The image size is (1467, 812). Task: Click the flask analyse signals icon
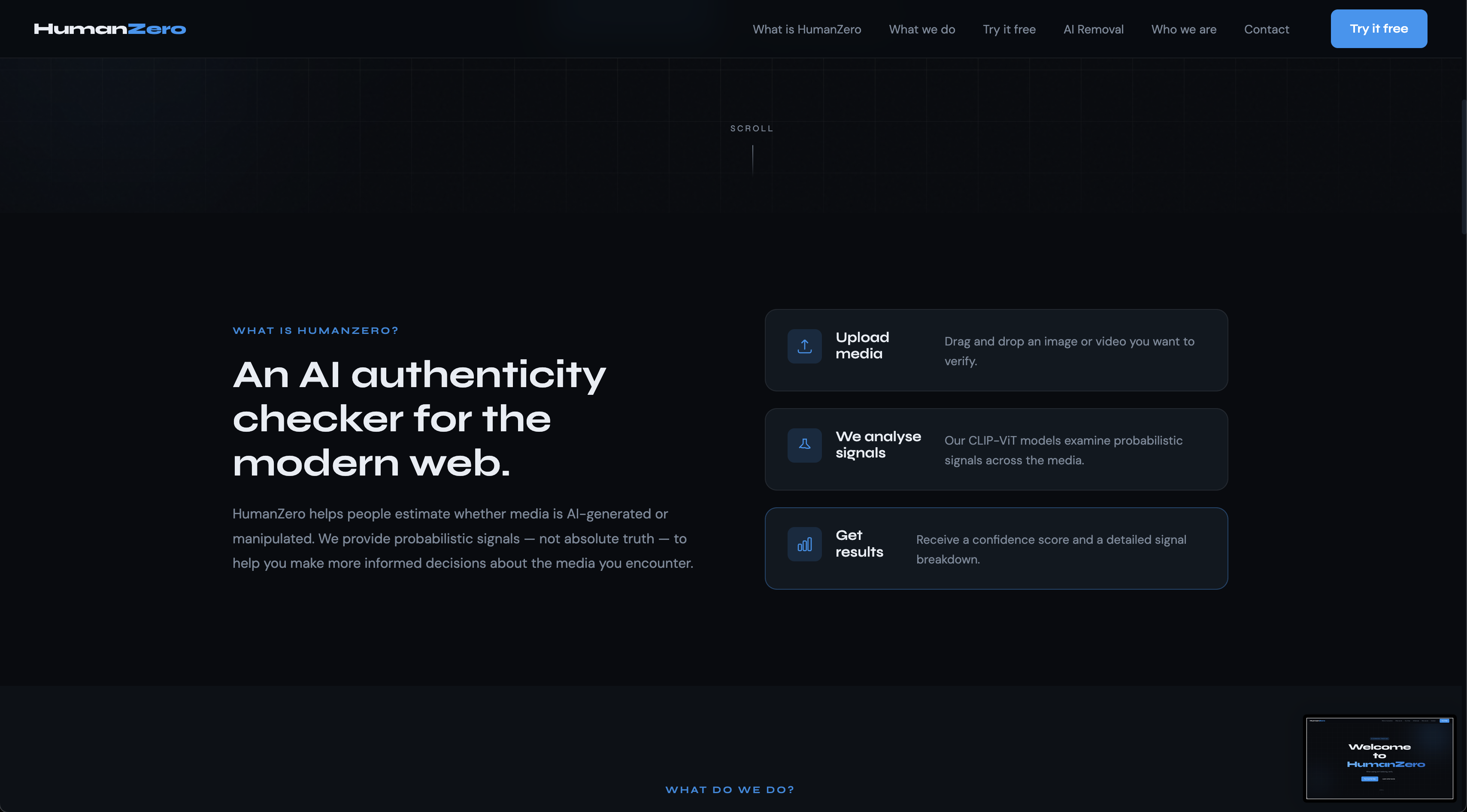coord(804,445)
